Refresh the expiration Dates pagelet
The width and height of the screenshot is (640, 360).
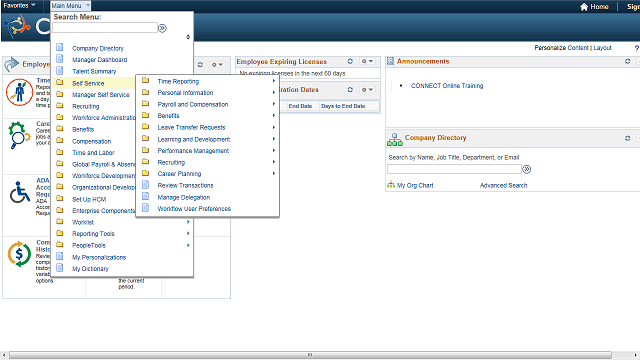(x=350, y=89)
